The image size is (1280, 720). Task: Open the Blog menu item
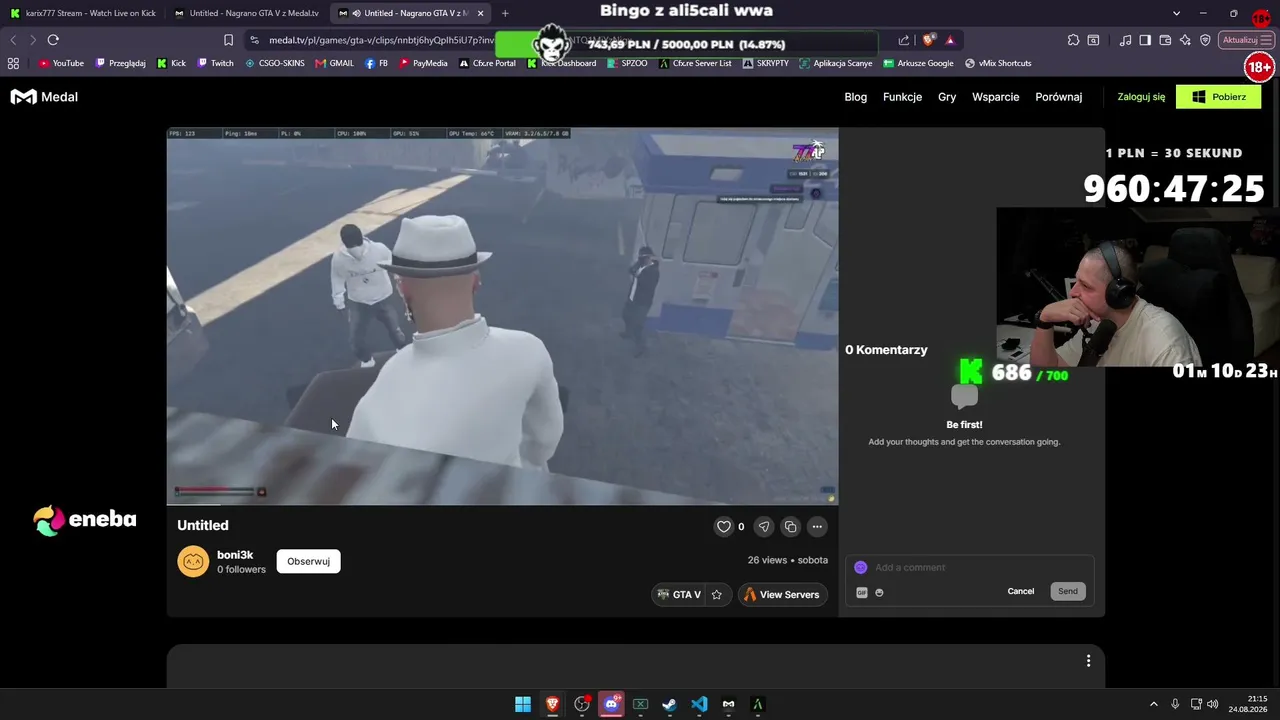click(855, 97)
